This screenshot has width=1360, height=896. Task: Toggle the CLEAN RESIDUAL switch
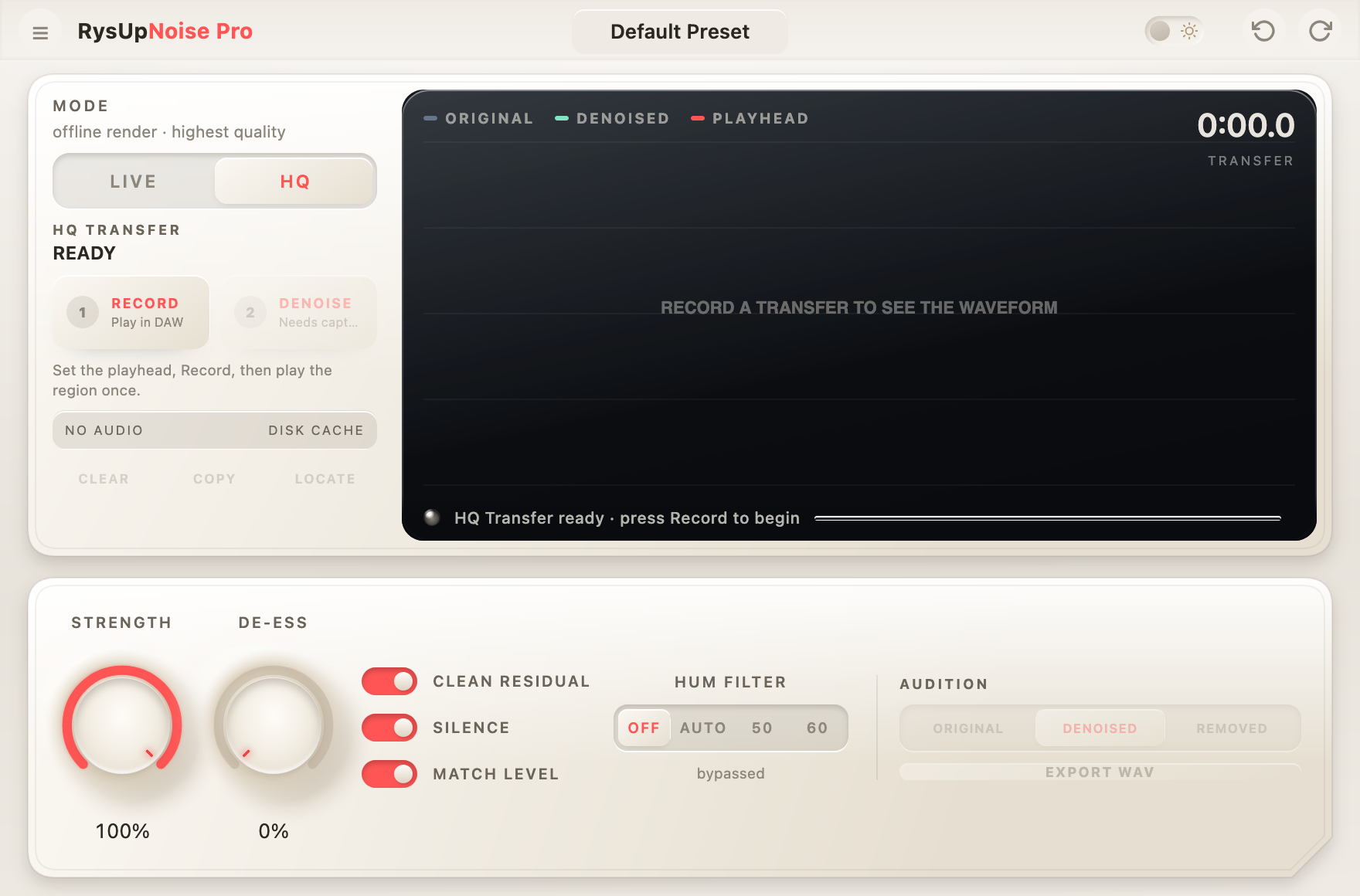pyautogui.click(x=389, y=681)
